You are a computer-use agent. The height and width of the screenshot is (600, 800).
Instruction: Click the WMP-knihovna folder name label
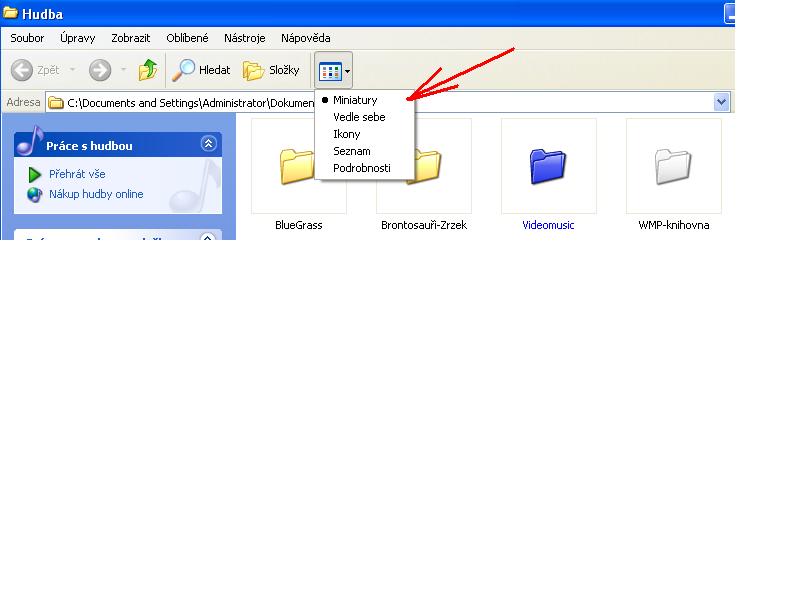(673, 225)
